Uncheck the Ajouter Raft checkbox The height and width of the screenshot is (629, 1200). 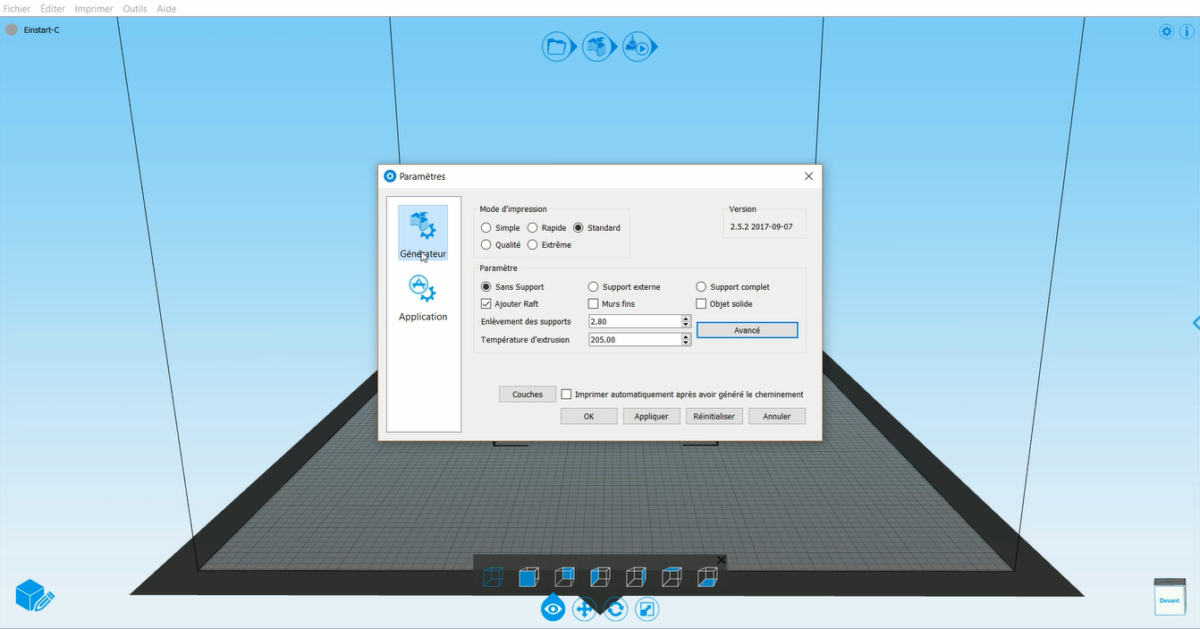486,304
